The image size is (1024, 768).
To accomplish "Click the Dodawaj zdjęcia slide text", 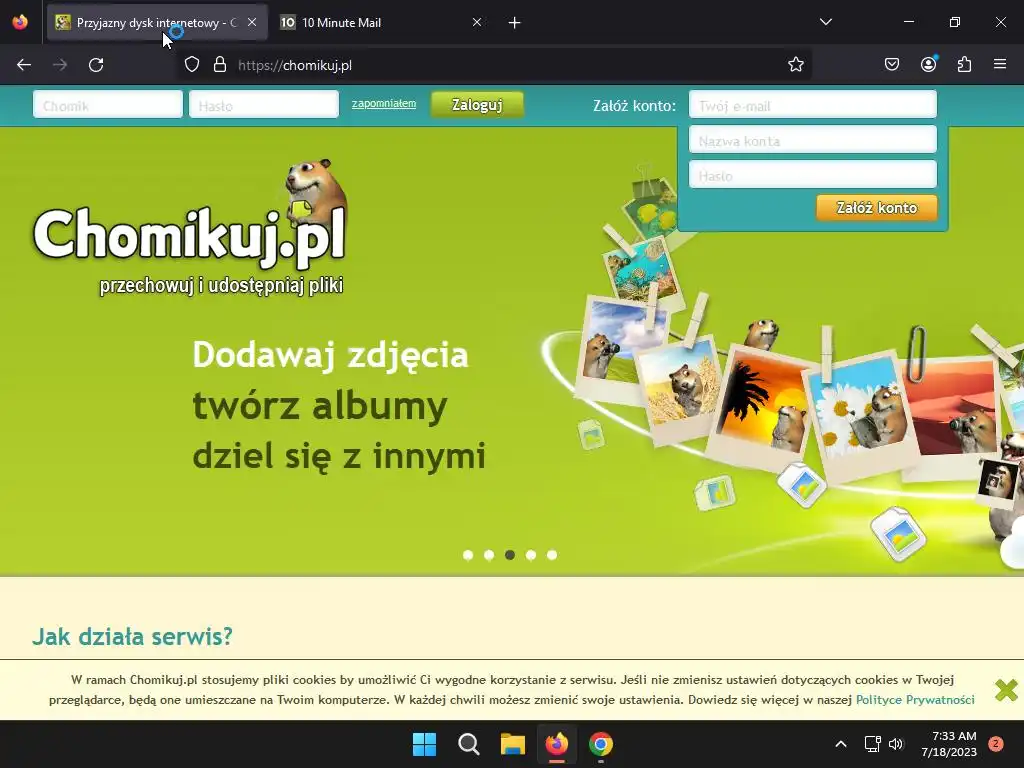I will pos(330,355).
